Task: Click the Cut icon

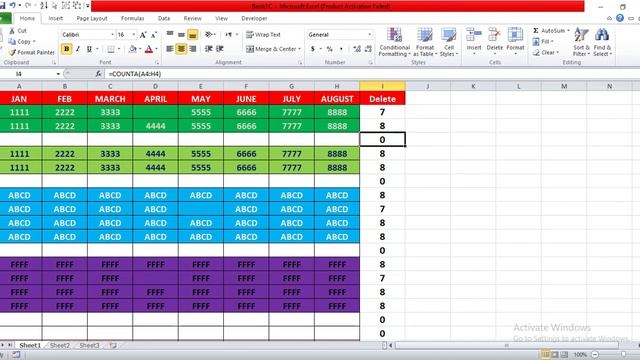Action: [12, 31]
